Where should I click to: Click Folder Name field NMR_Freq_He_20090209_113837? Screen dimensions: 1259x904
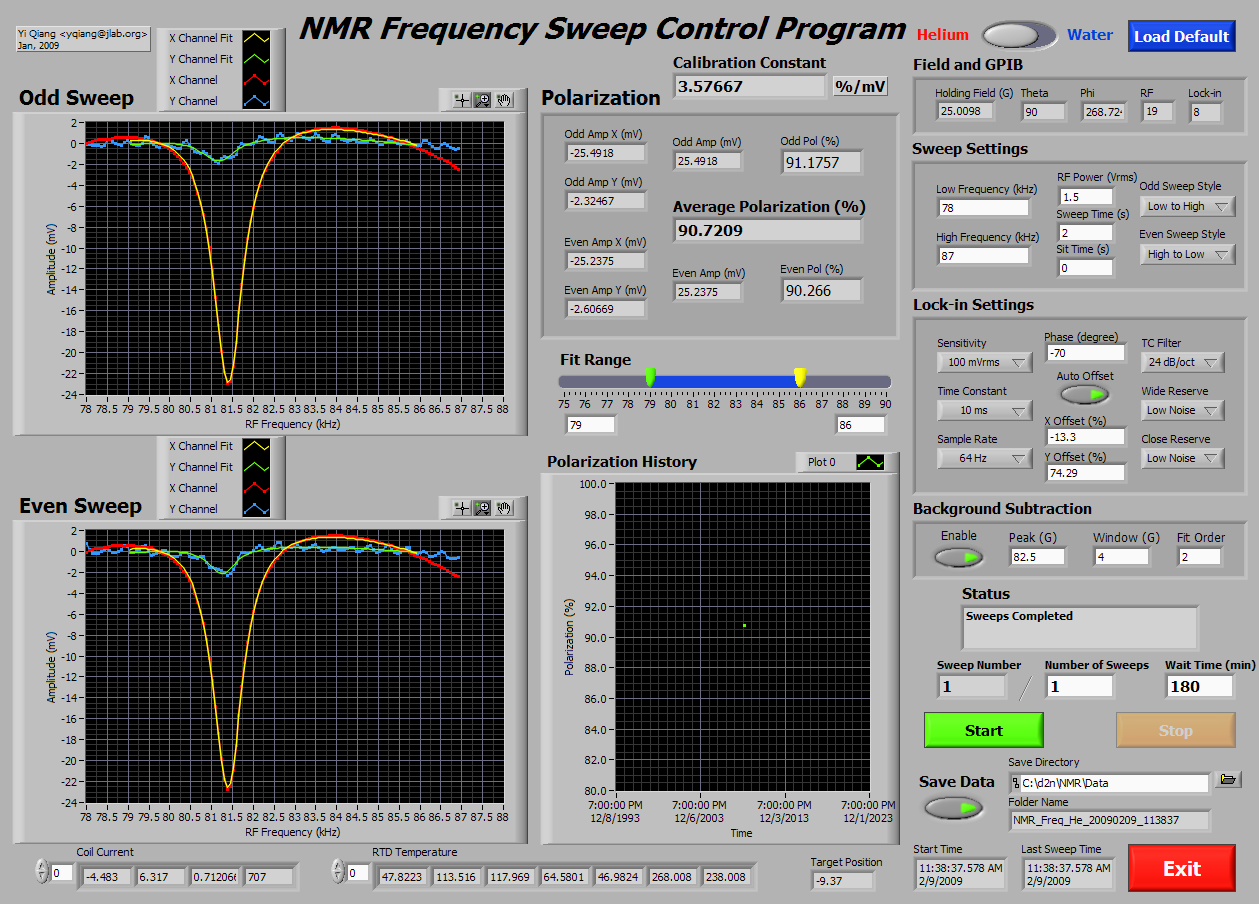pyautogui.click(x=1109, y=820)
